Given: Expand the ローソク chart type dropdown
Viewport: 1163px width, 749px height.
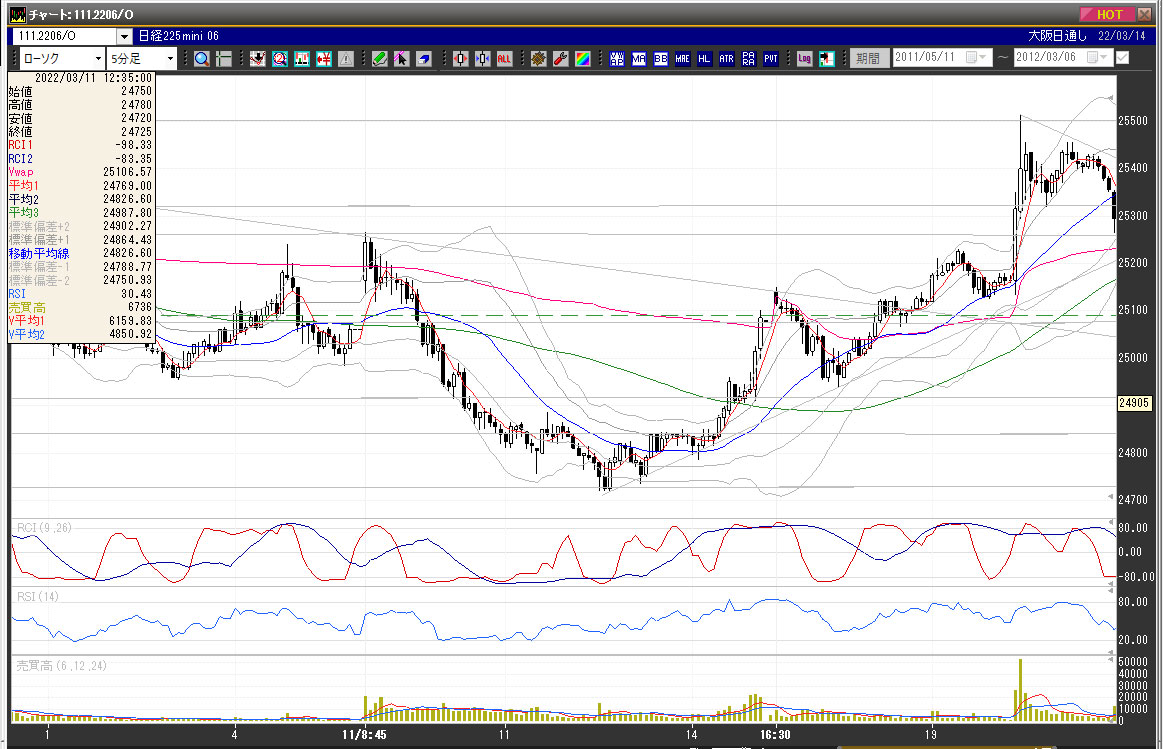Looking at the screenshot, I should coord(97,59).
